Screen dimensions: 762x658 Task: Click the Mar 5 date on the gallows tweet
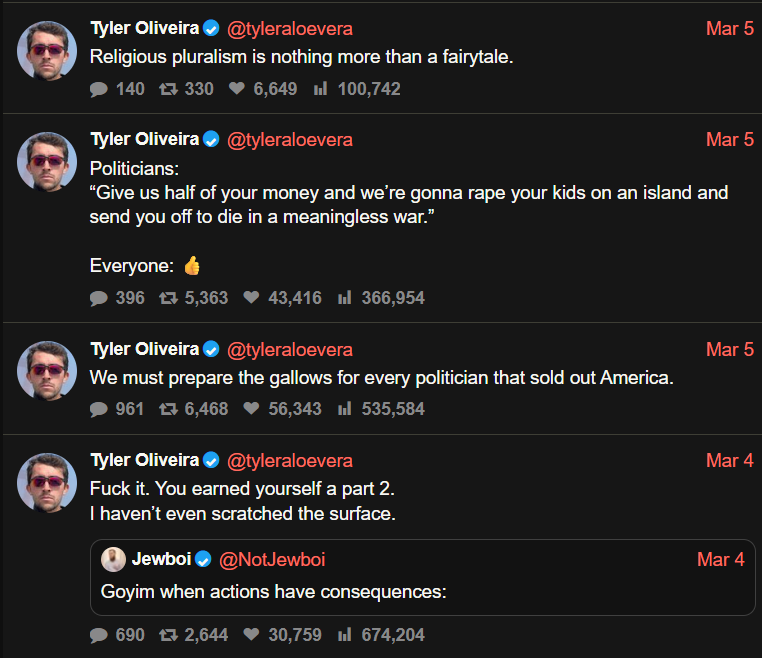point(730,350)
